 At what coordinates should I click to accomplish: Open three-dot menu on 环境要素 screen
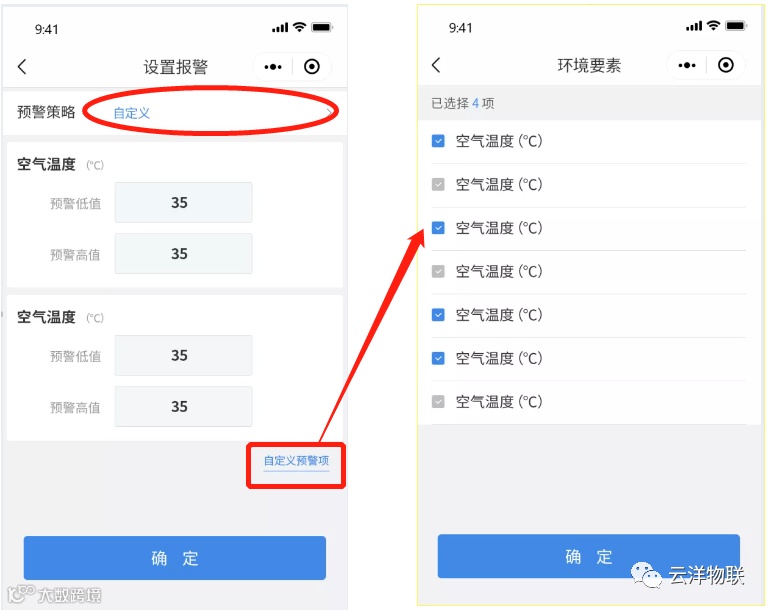click(x=687, y=65)
